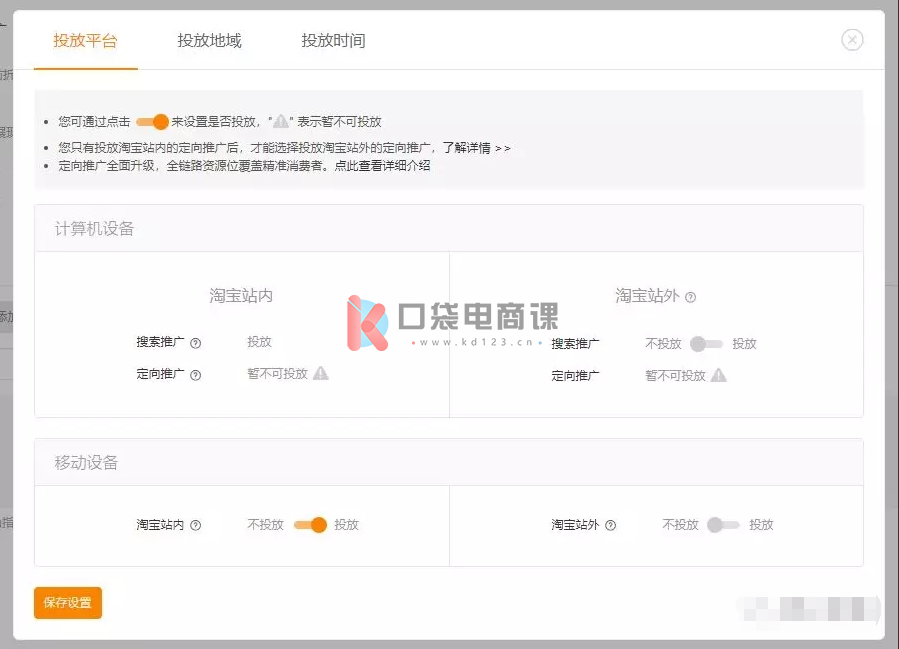Toggle the mobile 淘宝站内 switch
The image size is (899, 649).
click(x=310, y=525)
